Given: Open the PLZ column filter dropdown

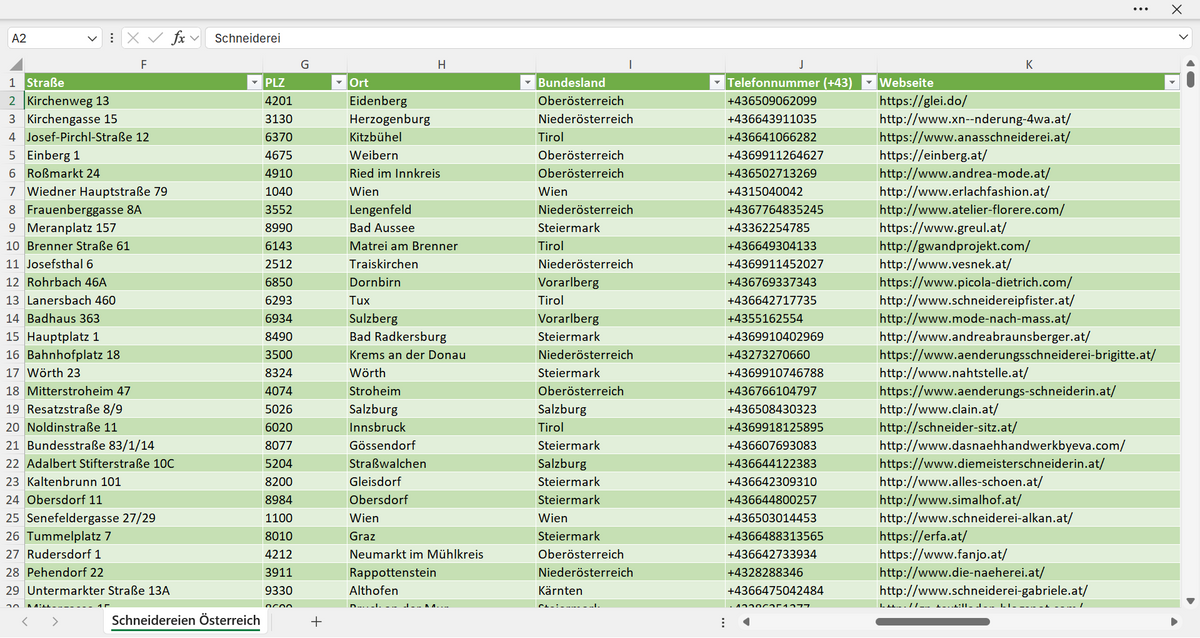Looking at the screenshot, I should [x=338, y=83].
